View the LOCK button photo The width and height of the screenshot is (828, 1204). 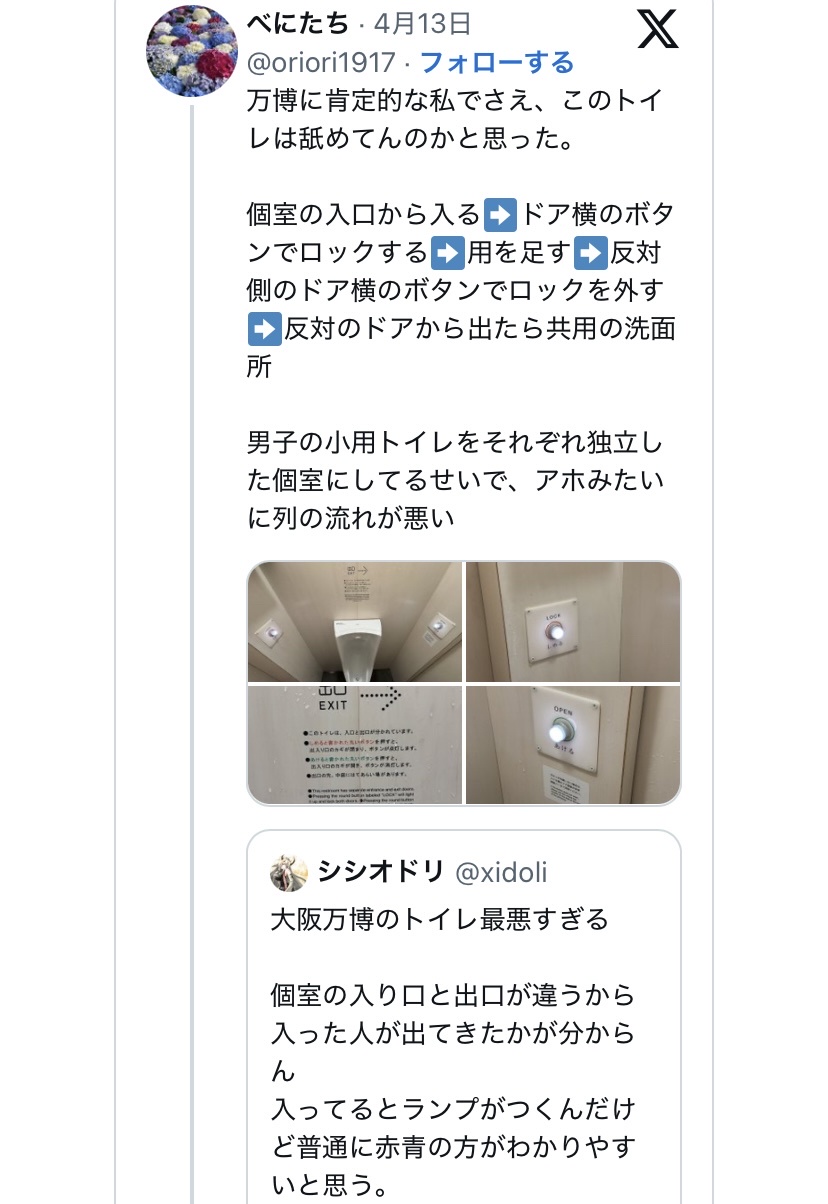573,621
